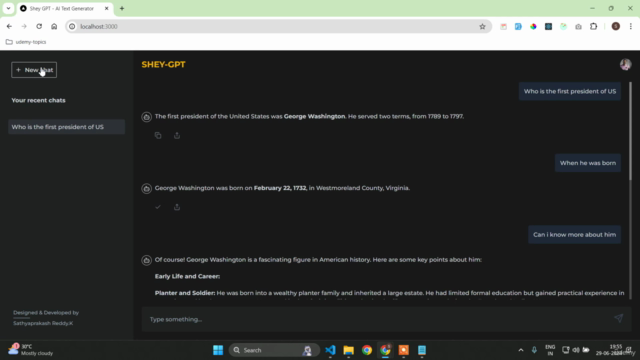Click bot avatar beside 'was born on' reply
640x360 pixels.
[147, 189]
